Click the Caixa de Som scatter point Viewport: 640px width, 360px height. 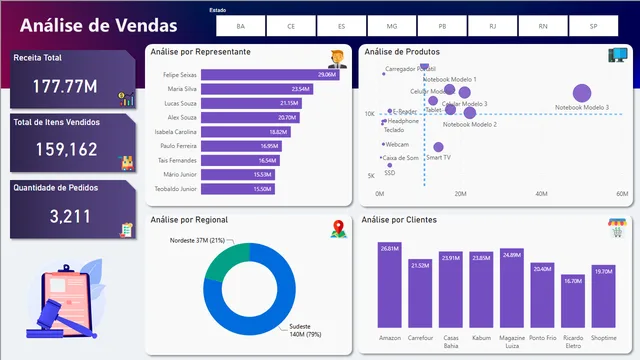click(381, 158)
